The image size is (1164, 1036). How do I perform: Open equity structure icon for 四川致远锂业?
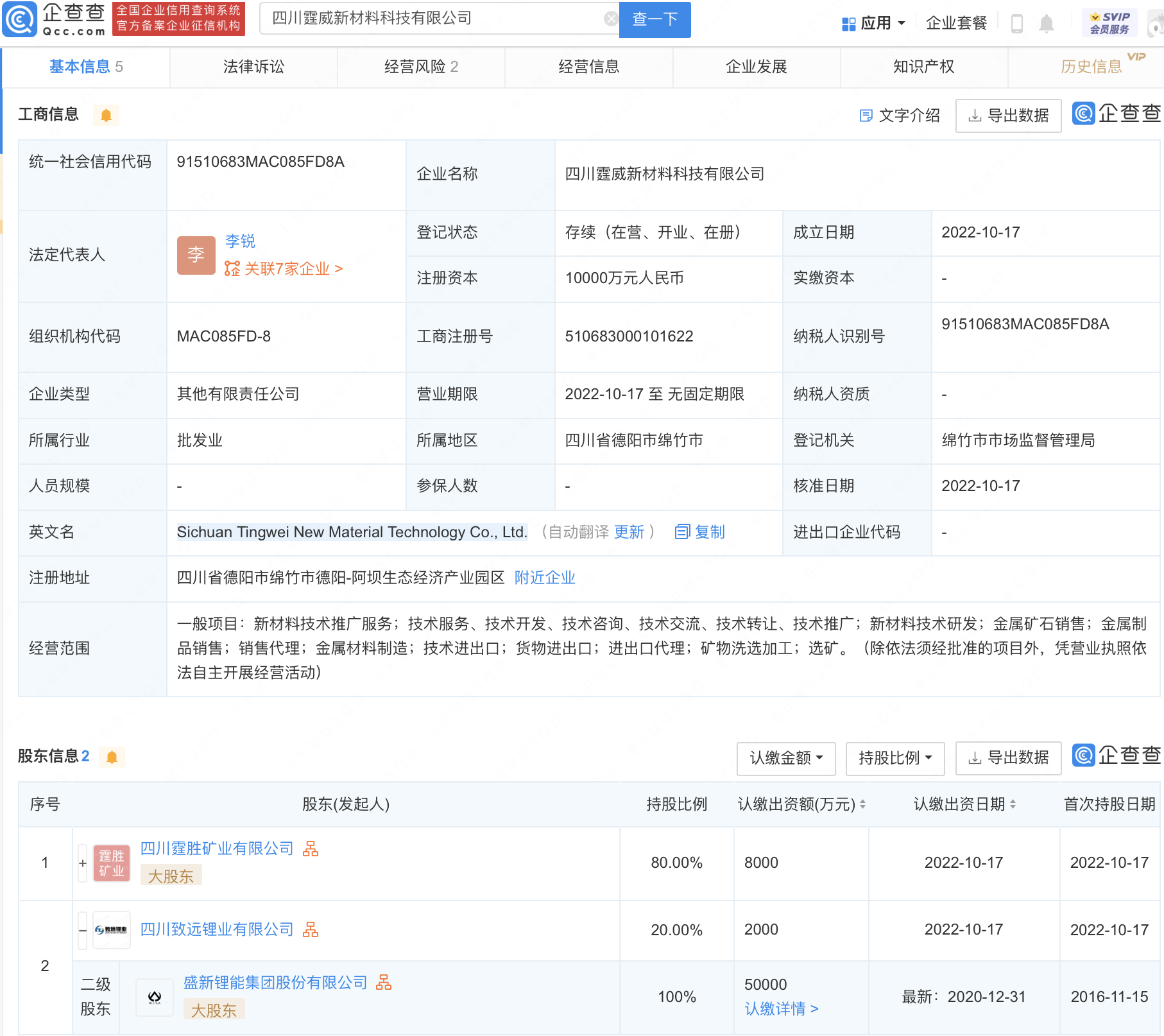pos(311,929)
